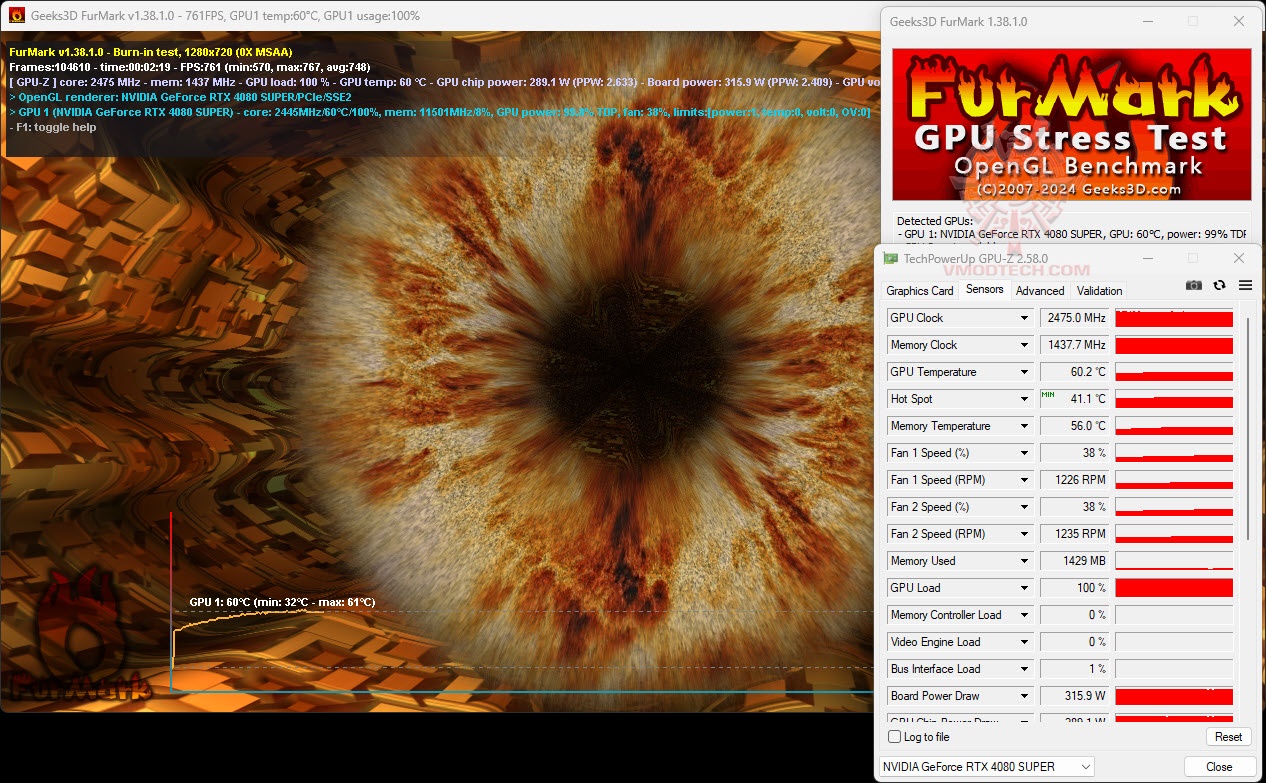Switch to the Sensors tab
The image size is (1266, 783).
click(984, 290)
